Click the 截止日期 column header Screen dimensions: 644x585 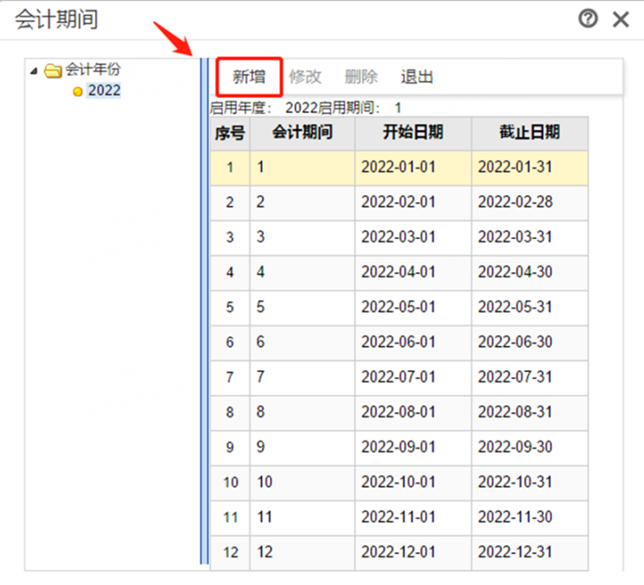pos(530,133)
